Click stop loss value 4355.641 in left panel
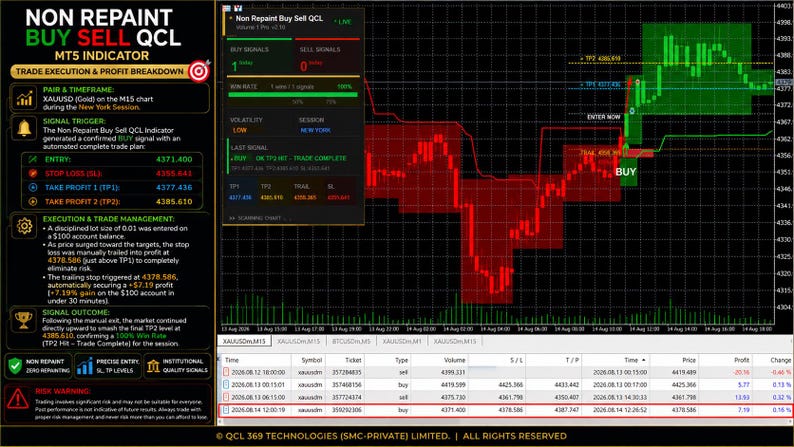 point(174,173)
